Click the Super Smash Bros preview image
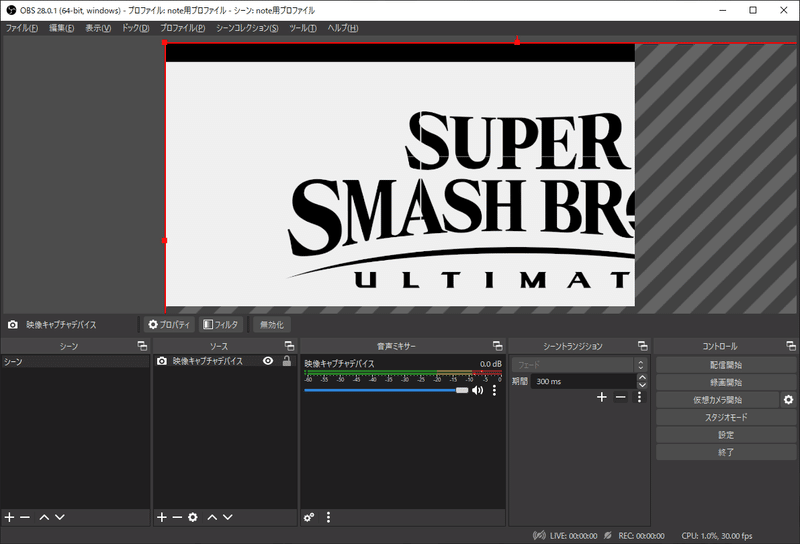The height and width of the screenshot is (544, 800). click(x=400, y=175)
